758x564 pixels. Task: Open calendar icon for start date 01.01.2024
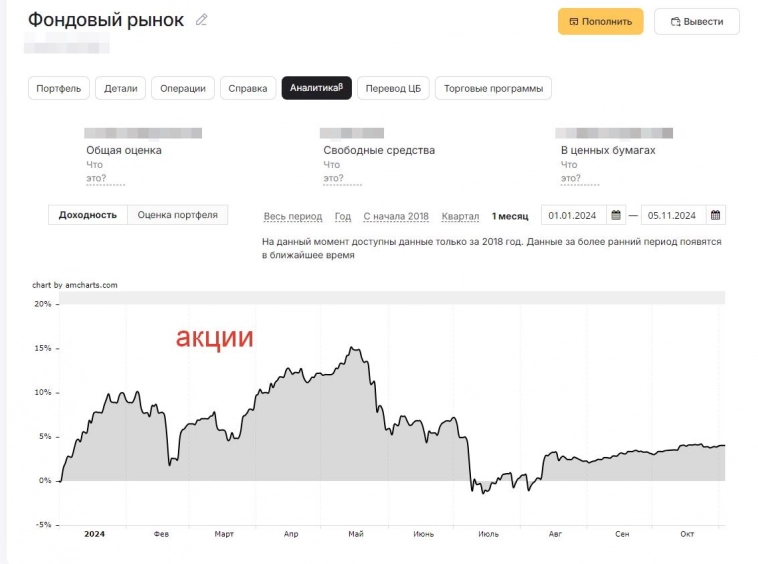point(617,215)
